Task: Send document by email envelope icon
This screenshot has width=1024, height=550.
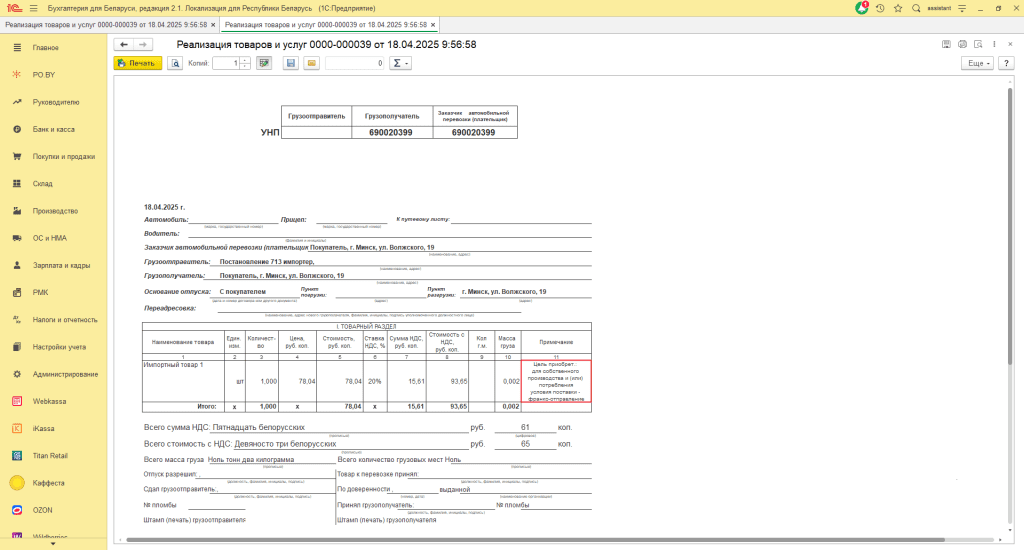Action: click(312, 63)
